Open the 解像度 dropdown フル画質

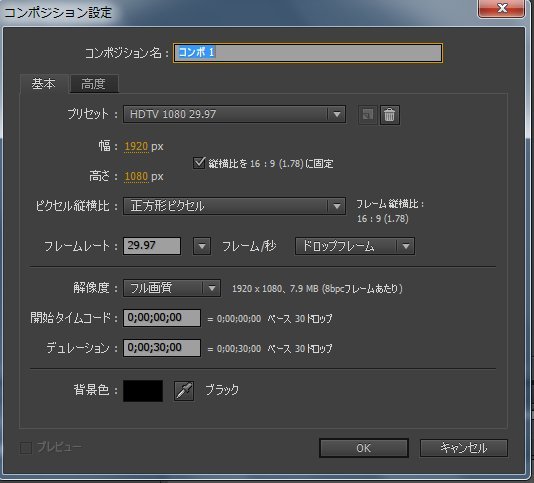pyautogui.click(x=172, y=288)
